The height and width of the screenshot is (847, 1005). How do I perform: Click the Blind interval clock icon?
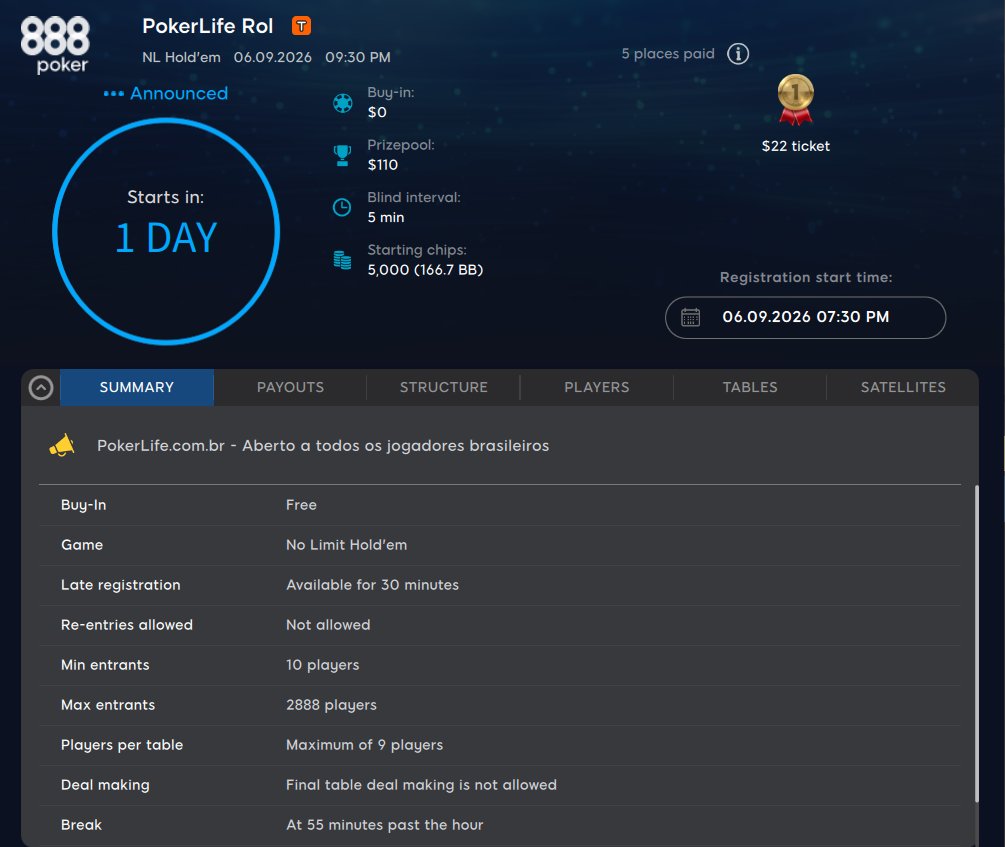pos(342,207)
